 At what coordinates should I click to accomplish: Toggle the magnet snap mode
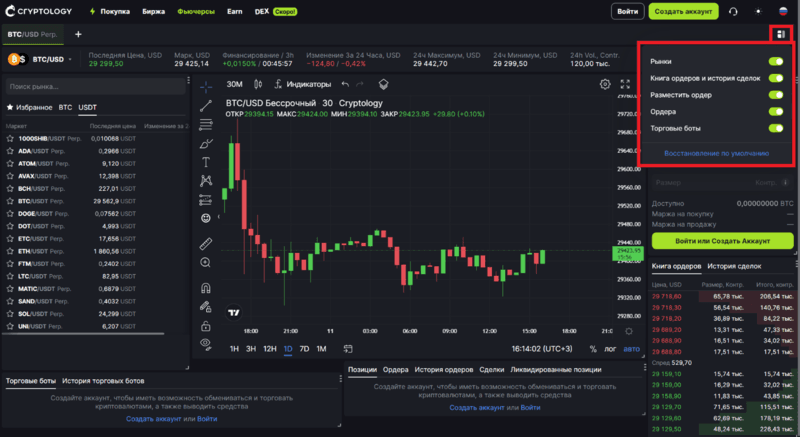click(x=206, y=288)
